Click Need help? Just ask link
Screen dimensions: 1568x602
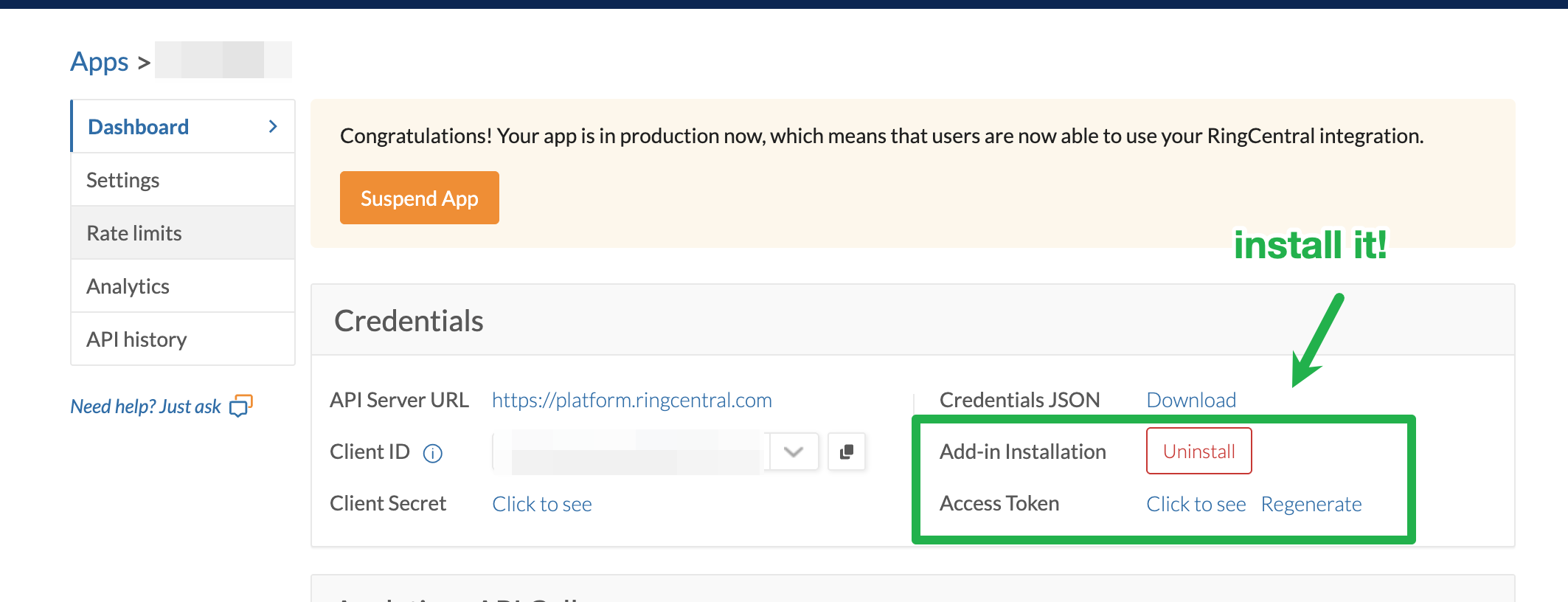(x=146, y=406)
